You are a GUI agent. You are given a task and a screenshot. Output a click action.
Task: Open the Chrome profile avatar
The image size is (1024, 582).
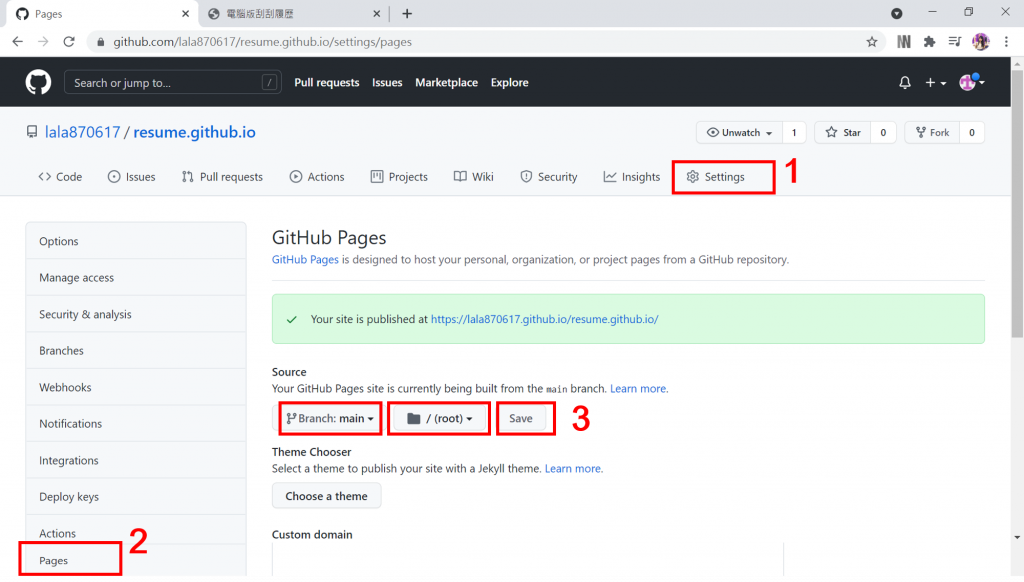point(980,42)
